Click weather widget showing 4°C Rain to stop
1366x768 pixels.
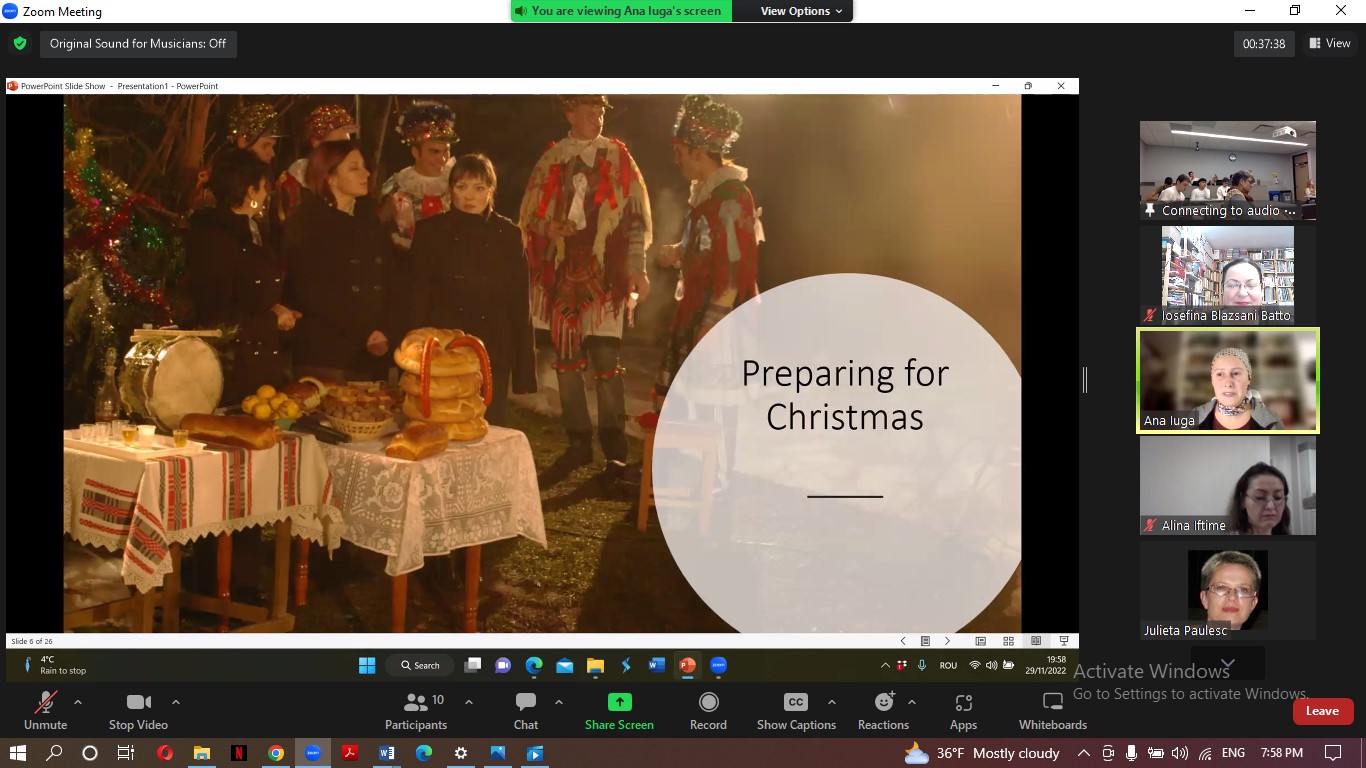coord(55,665)
